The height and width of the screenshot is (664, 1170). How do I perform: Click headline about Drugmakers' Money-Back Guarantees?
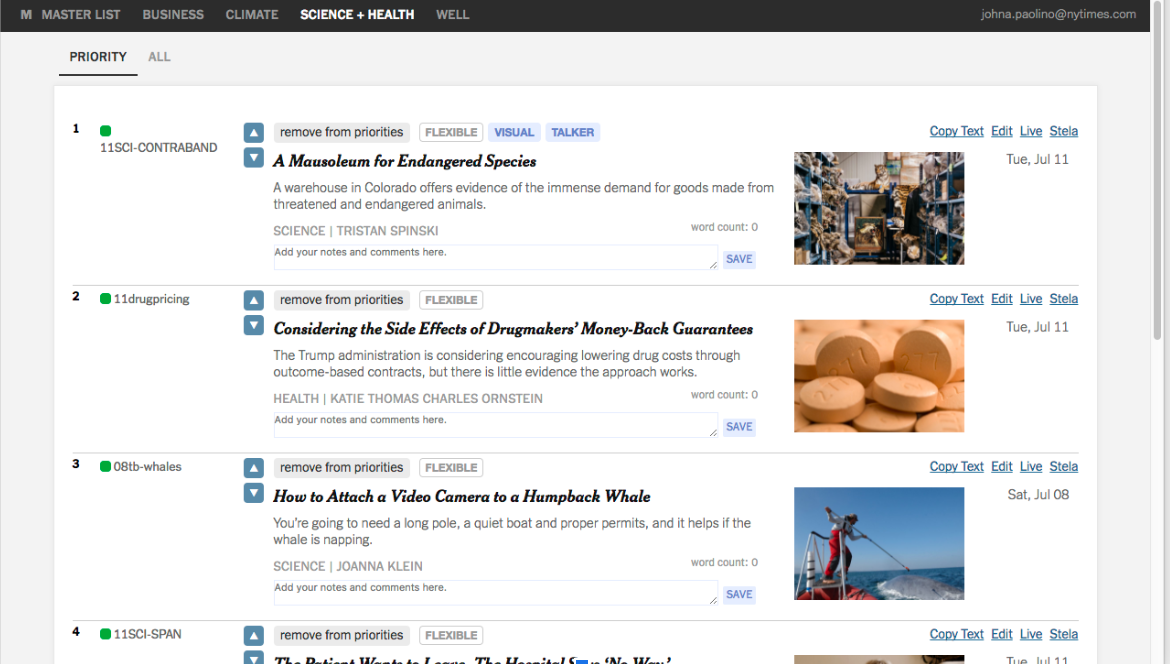pyautogui.click(x=513, y=329)
